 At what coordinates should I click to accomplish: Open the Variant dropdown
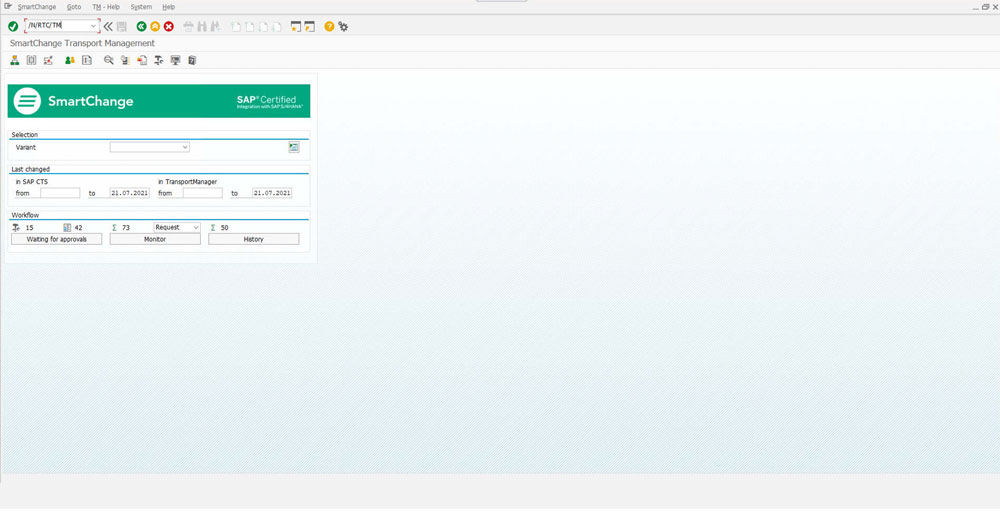click(150, 147)
